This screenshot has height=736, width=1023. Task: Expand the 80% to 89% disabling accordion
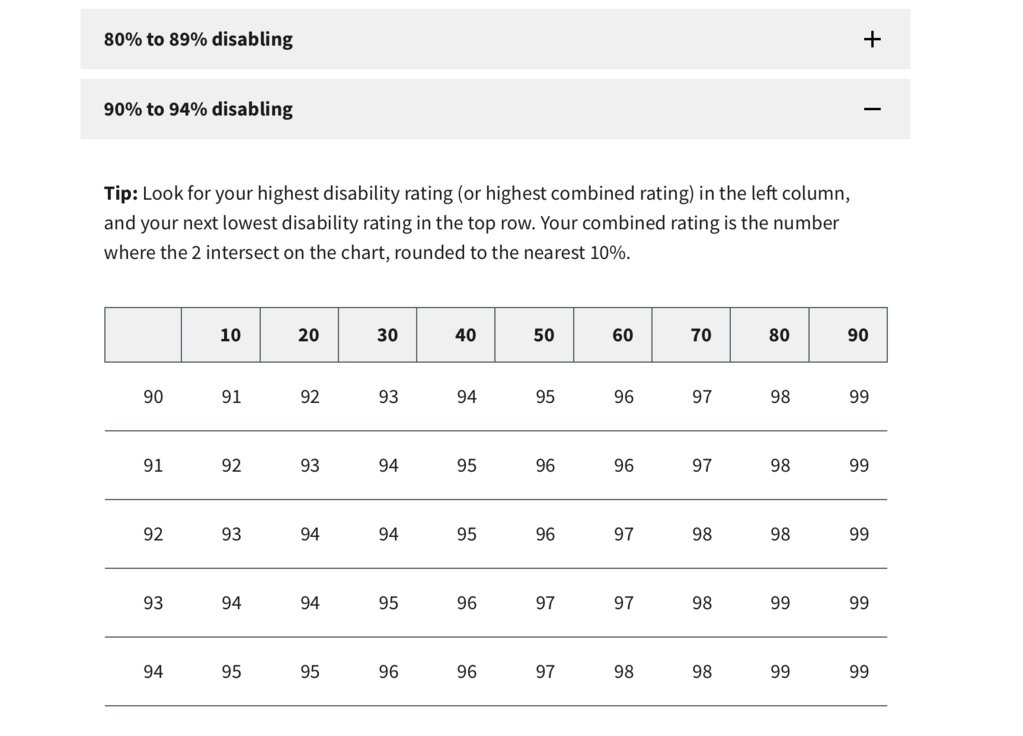coord(495,39)
